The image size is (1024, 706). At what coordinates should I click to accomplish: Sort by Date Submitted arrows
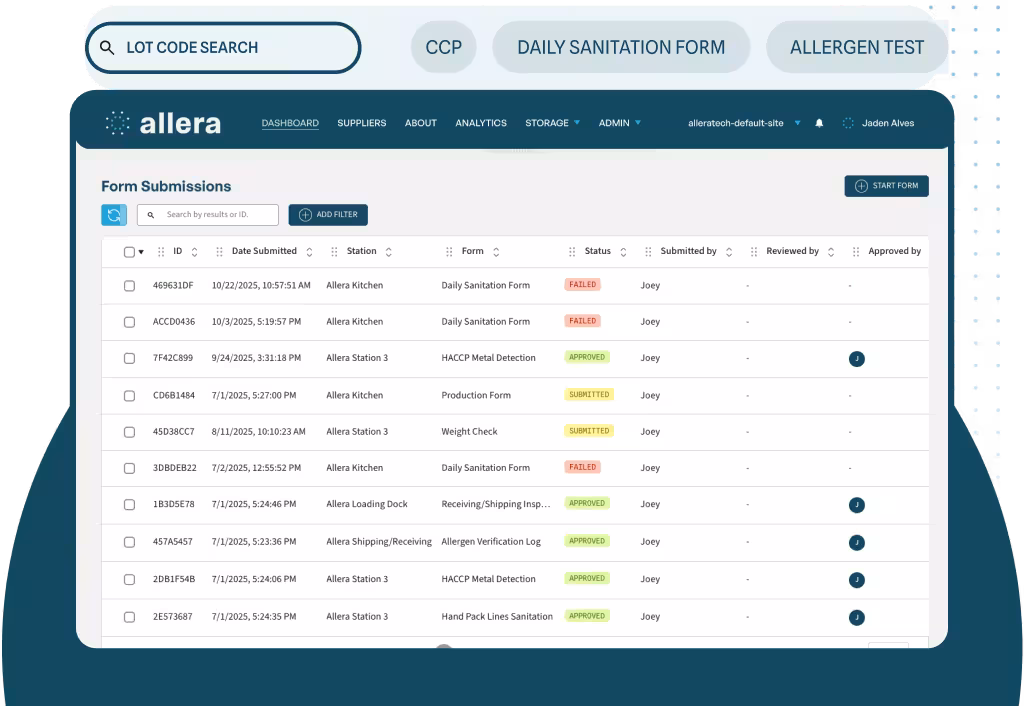(x=310, y=252)
